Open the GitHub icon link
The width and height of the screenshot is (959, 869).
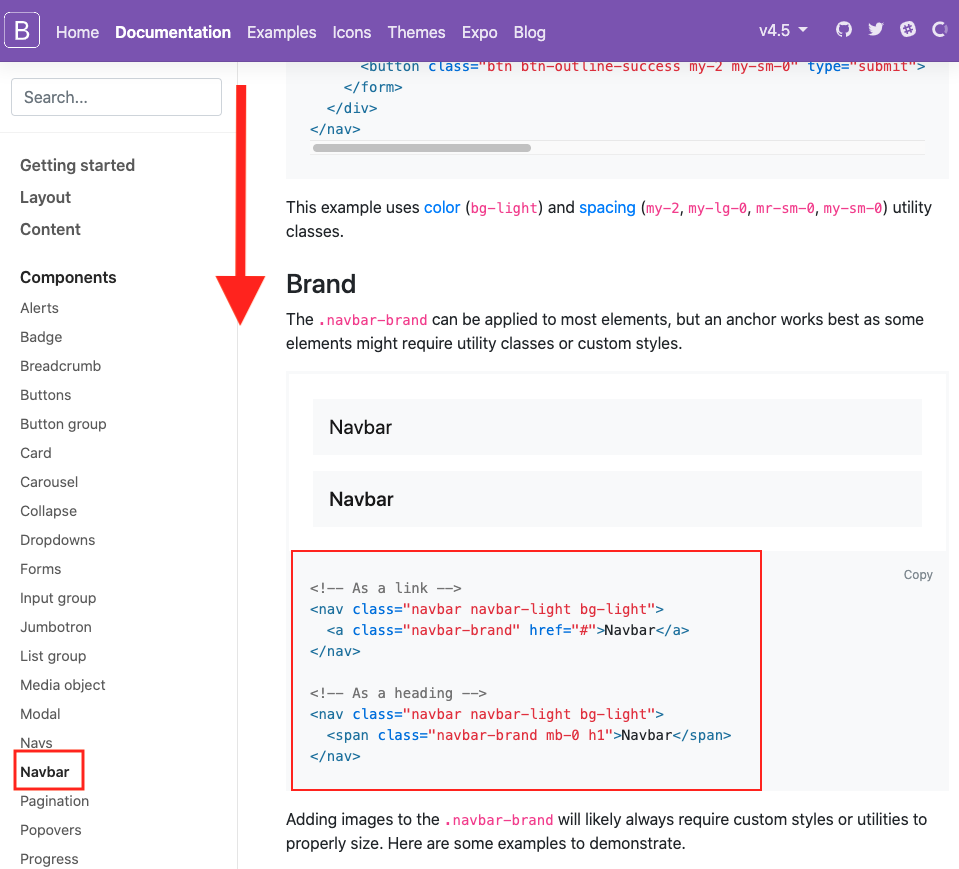[x=843, y=29]
